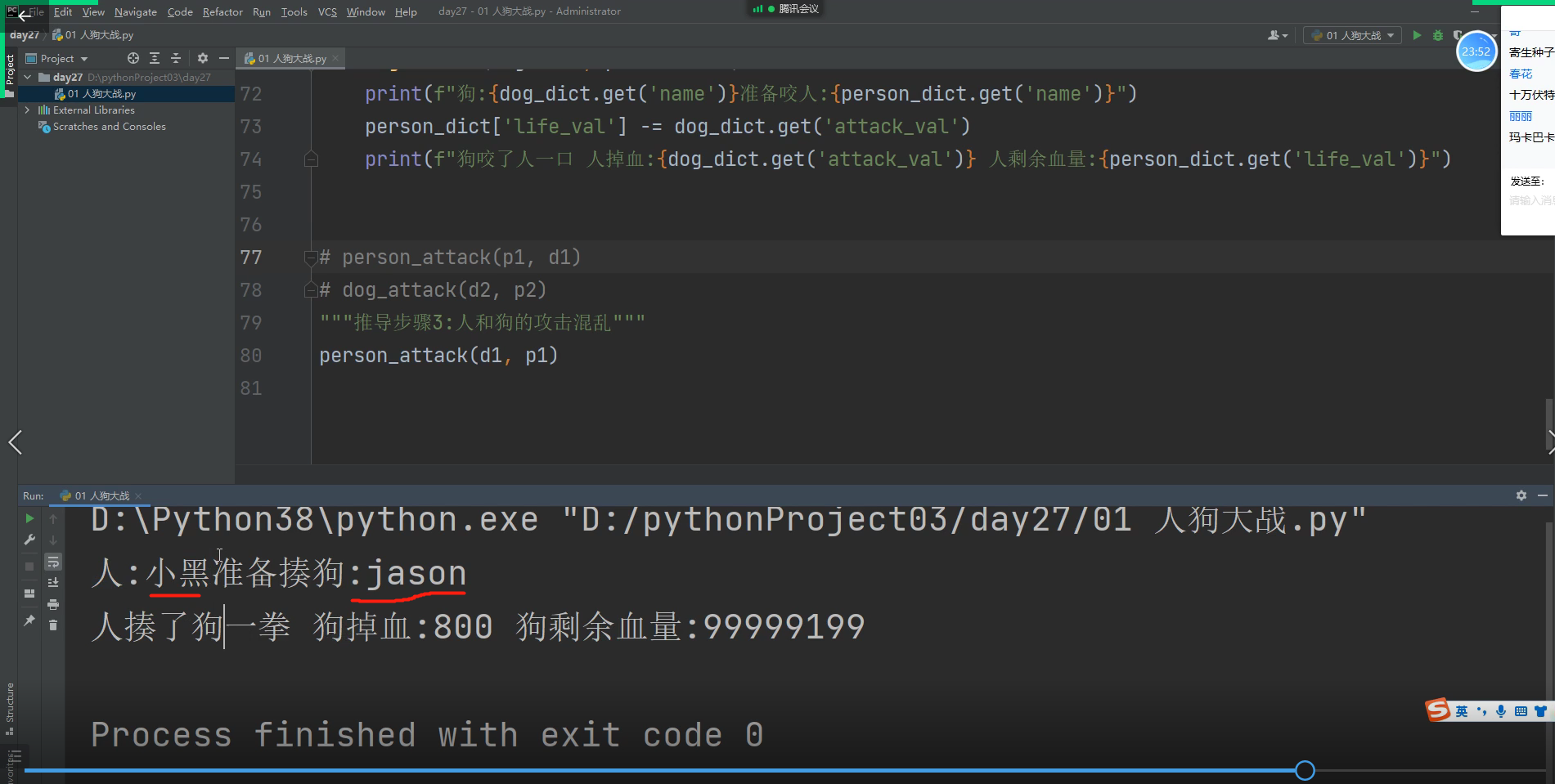Jump down the stack trace in the Run panel
The height and width of the screenshot is (784, 1555).
pyautogui.click(x=53, y=540)
